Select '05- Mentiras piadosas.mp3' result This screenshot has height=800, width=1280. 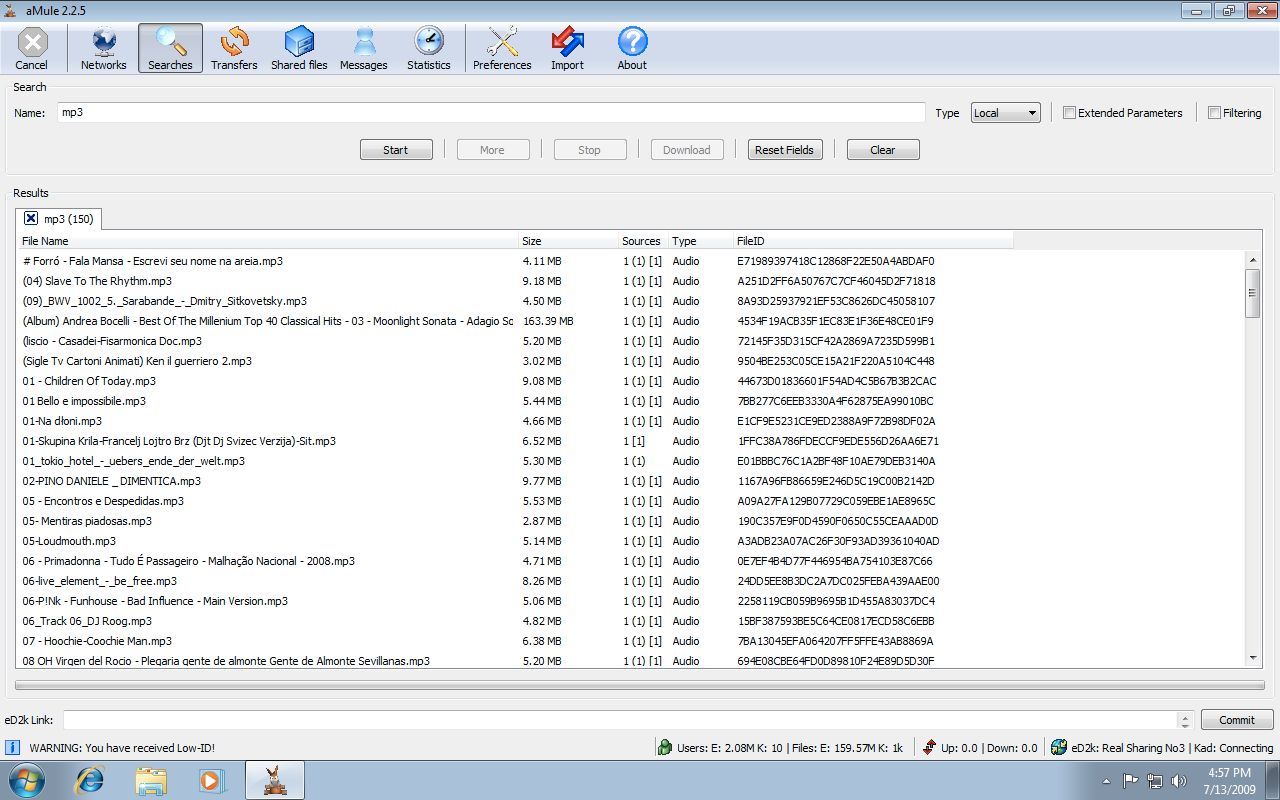(87, 521)
